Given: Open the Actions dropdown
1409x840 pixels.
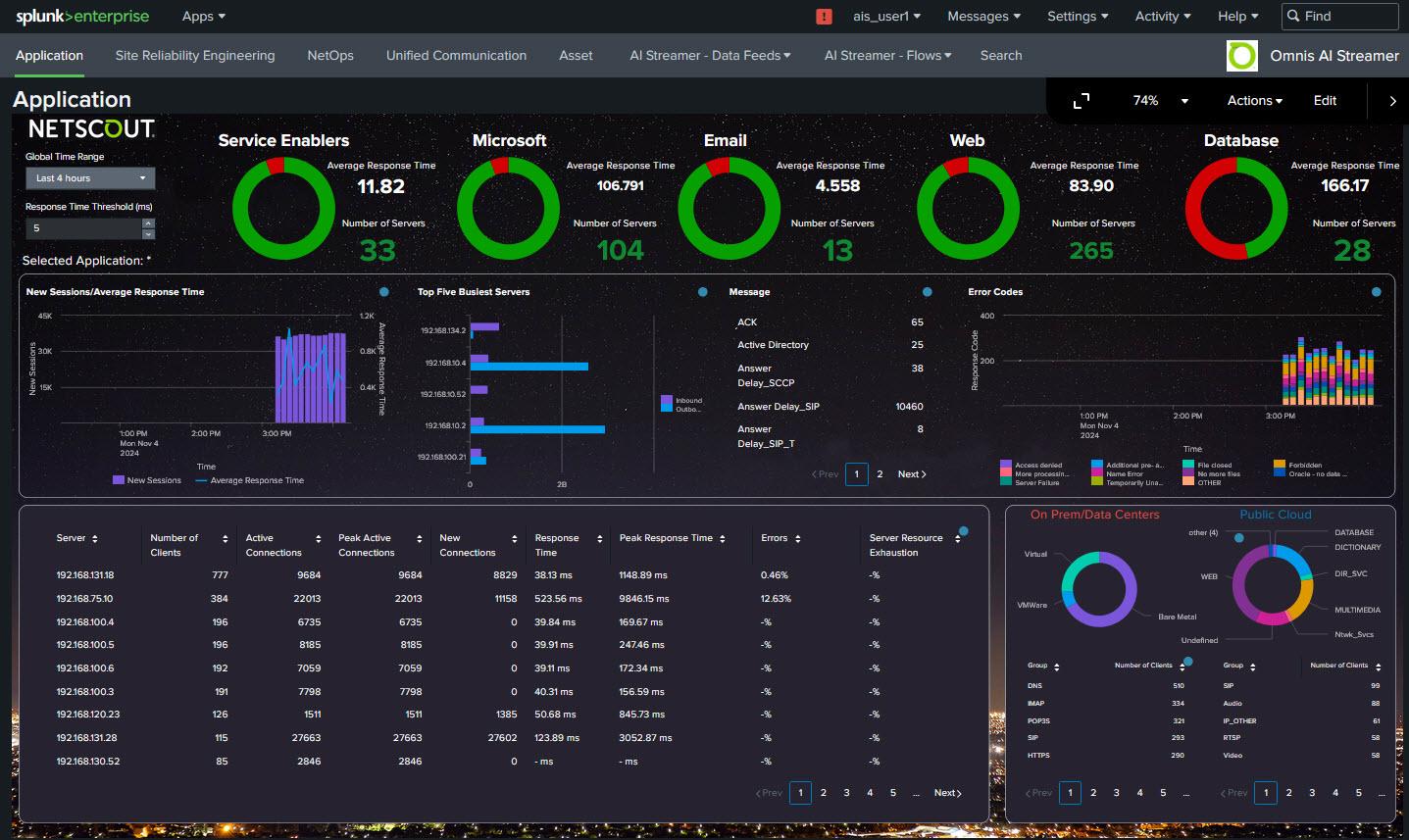Looking at the screenshot, I should coord(1255,101).
